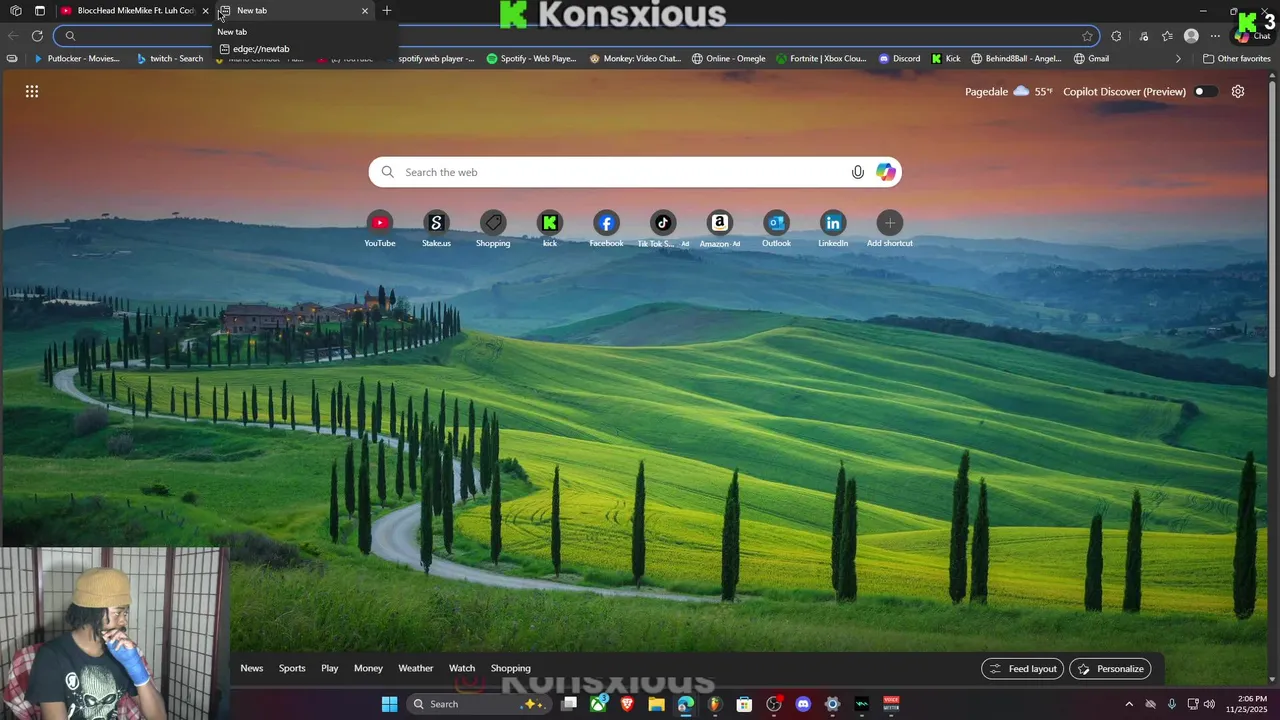Screen dimensions: 1280x720
Task: Show more favorites bar overflow chevron
Action: (x=1178, y=59)
